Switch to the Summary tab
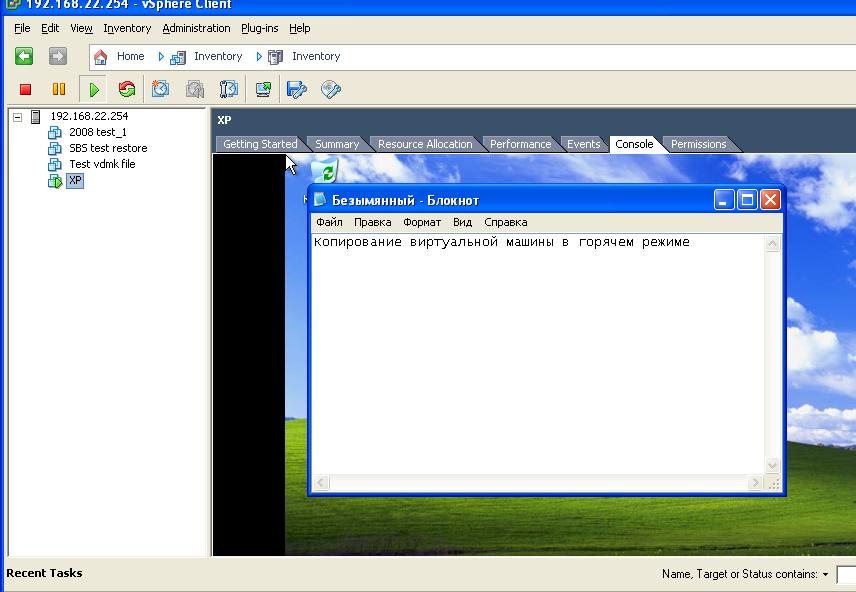 tap(337, 144)
